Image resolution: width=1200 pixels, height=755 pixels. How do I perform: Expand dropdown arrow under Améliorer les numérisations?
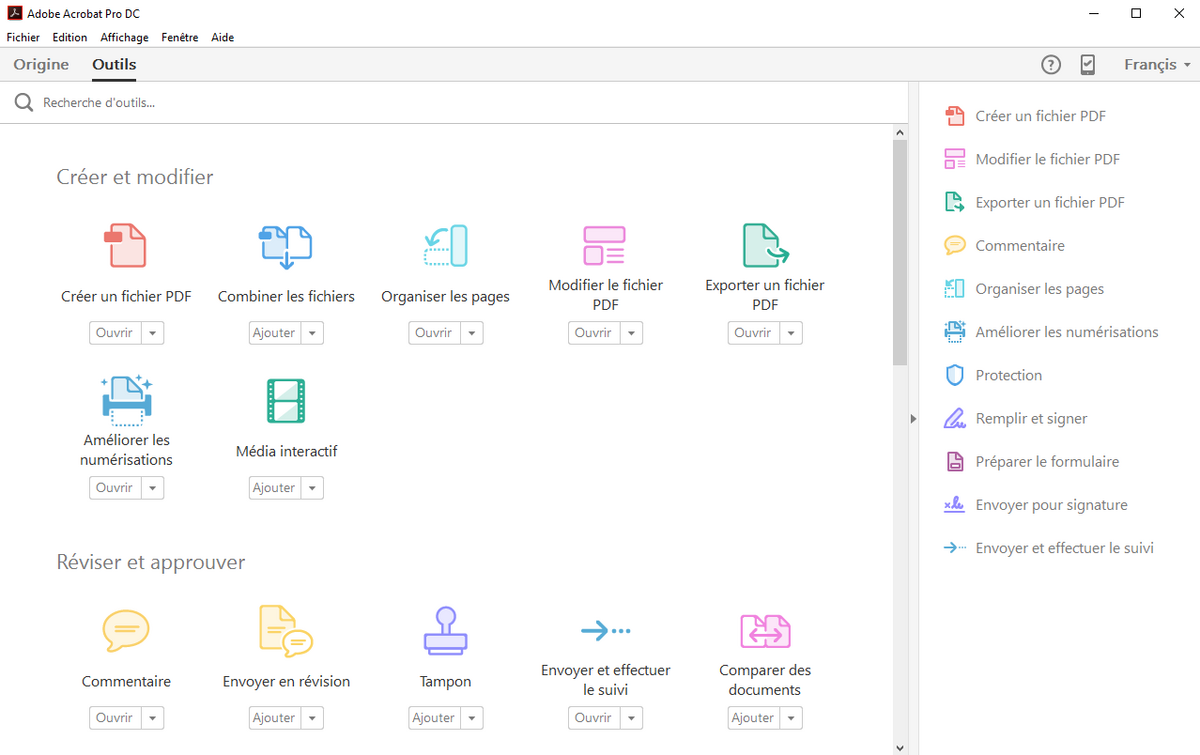152,488
